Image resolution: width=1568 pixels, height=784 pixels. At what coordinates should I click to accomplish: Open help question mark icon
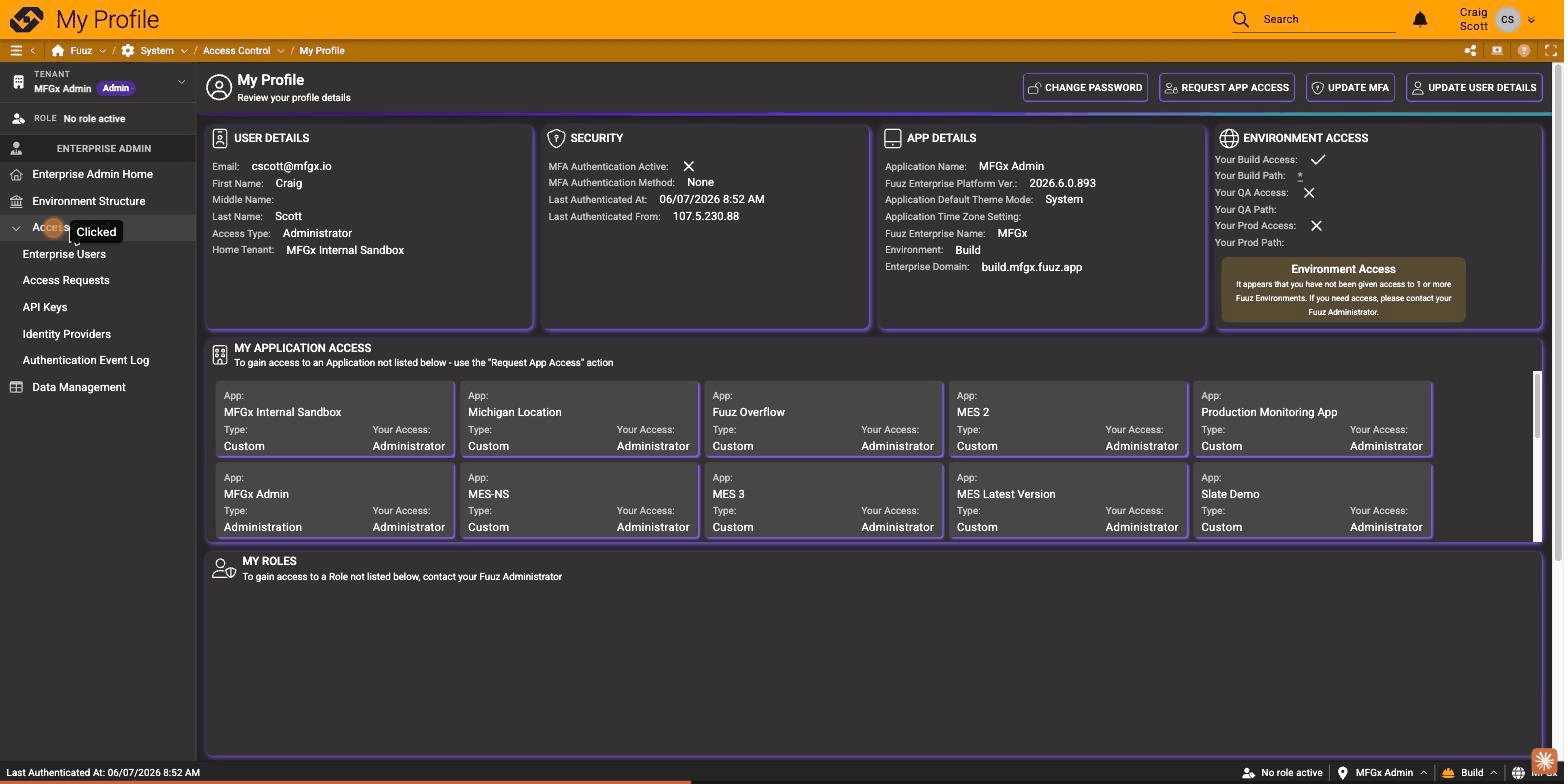(1524, 50)
